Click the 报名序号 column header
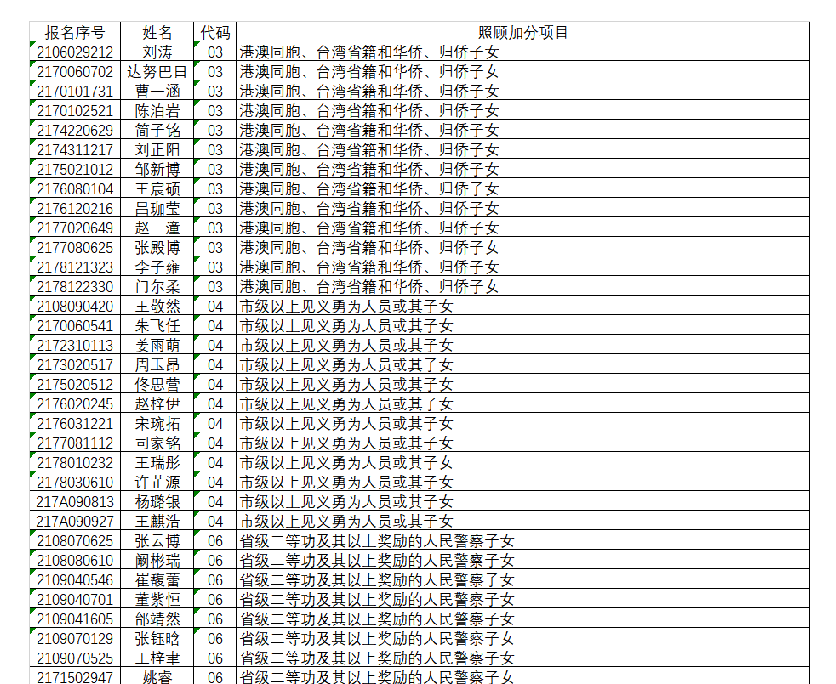This screenshot has width=836, height=684. click(x=75, y=33)
